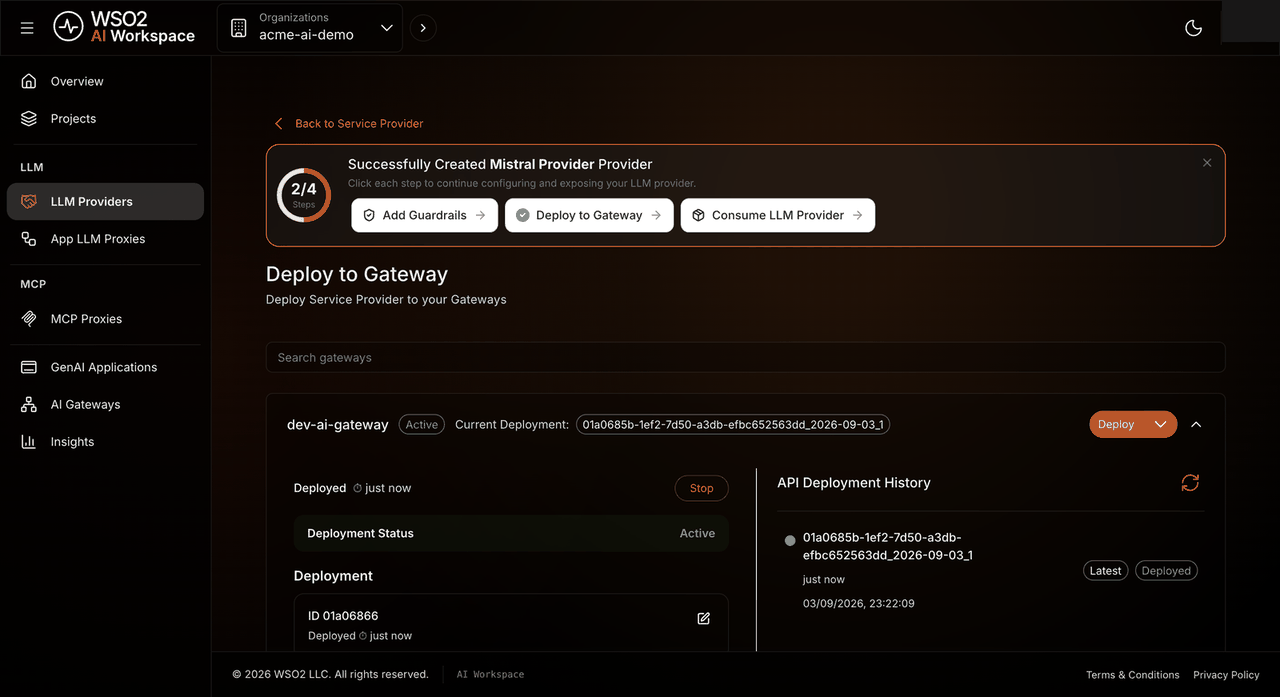Open Terms & Conditions link

(x=1133, y=675)
